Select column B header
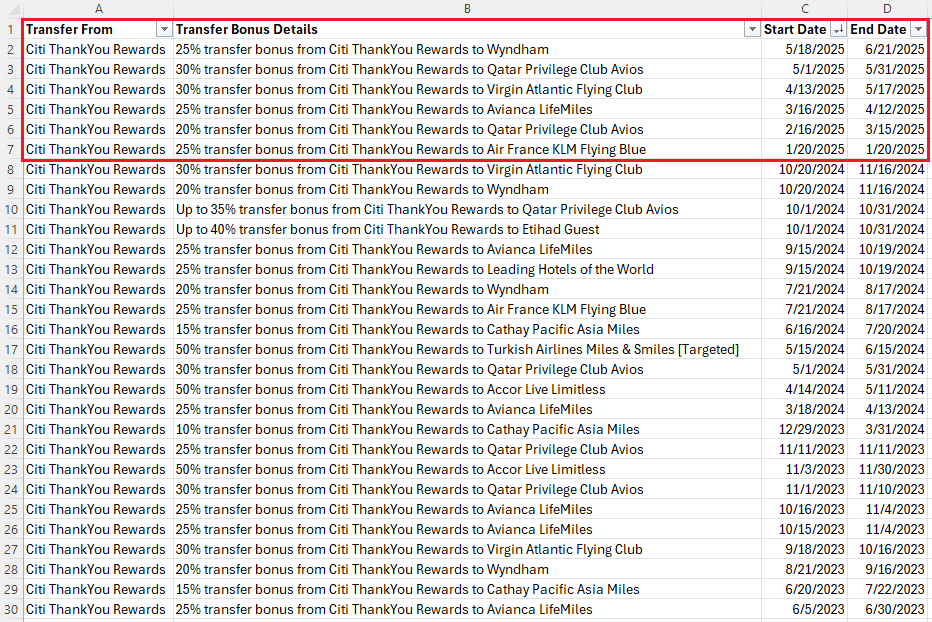The width and height of the screenshot is (932, 622). point(467,9)
